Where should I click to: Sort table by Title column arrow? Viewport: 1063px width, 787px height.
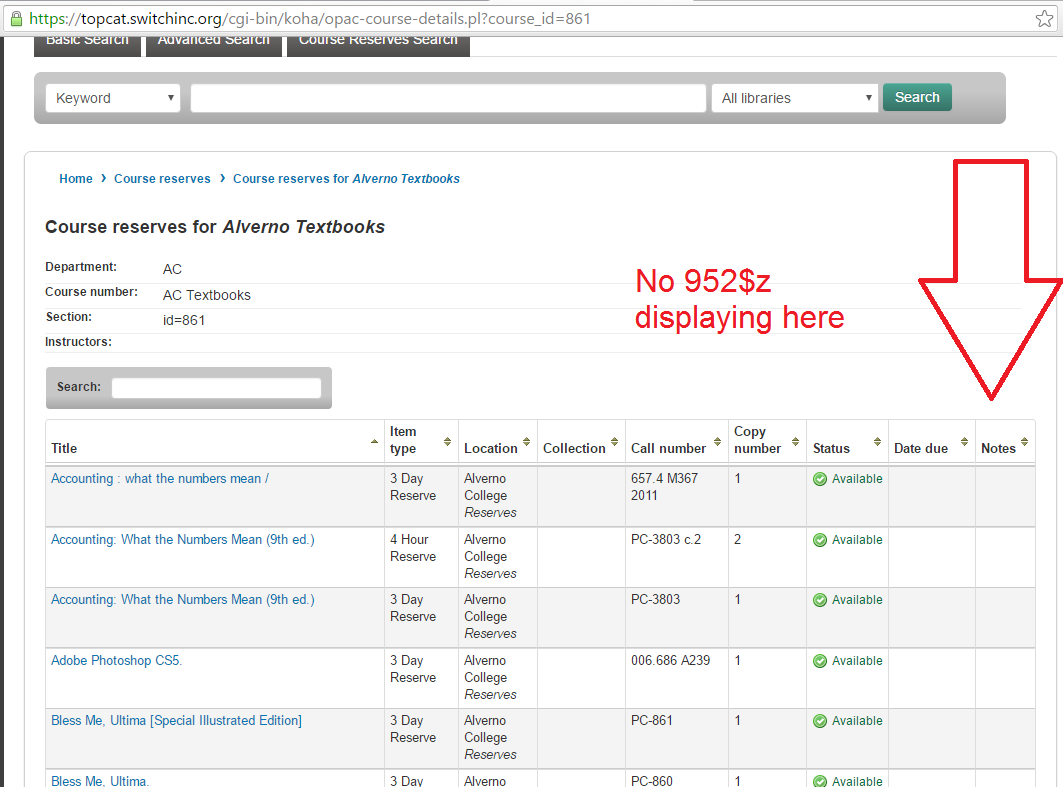point(374,441)
